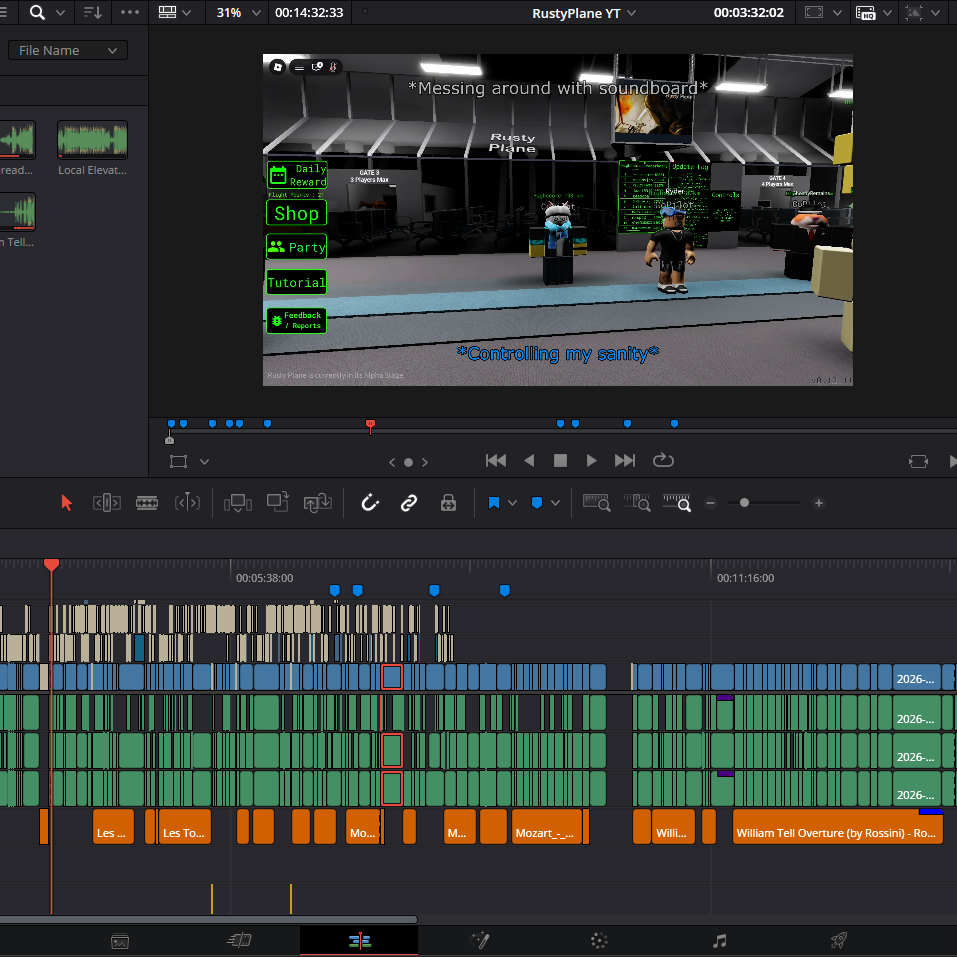Toggle the Linked Selection chain icon
The height and width of the screenshot is (957, 957).
pyautogui.click(x=408, y=503)
